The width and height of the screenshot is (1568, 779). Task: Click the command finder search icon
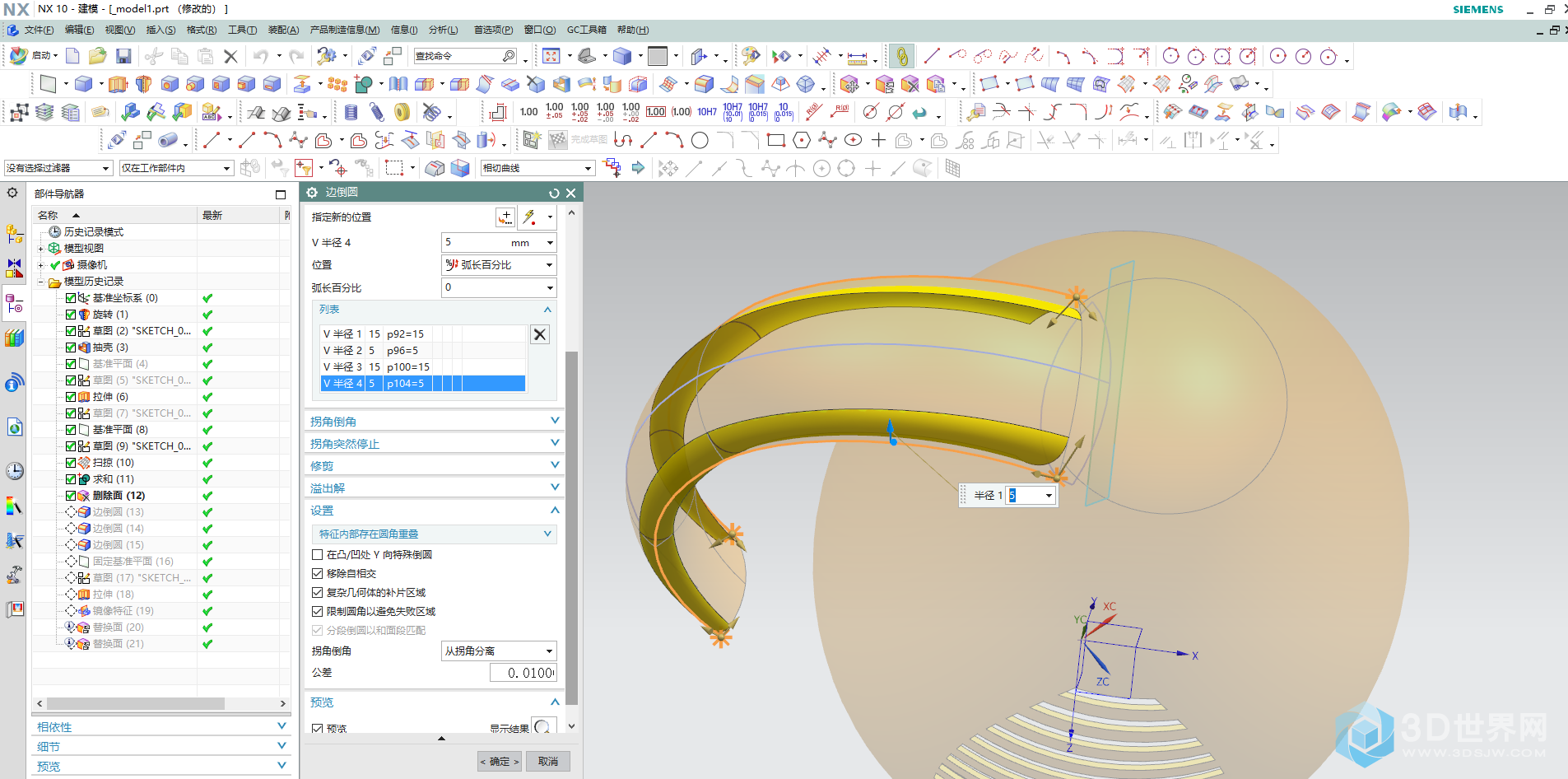509,56
